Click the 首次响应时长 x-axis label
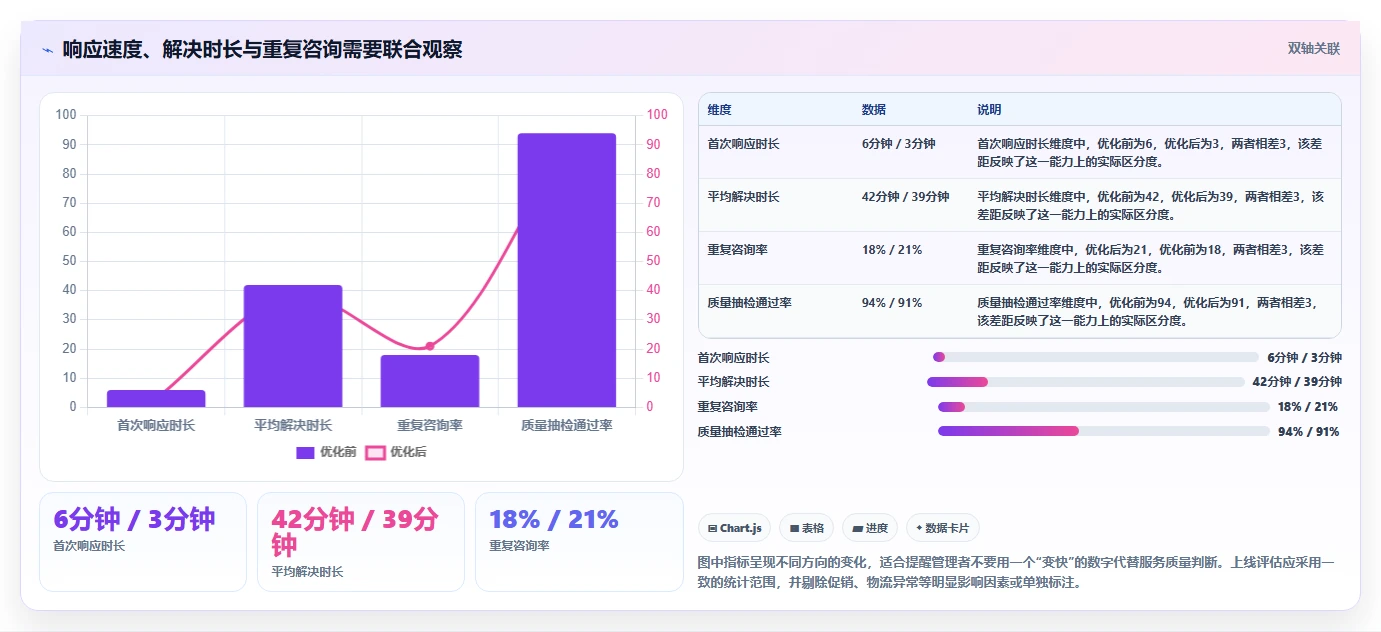Image resolution: width=1381 pixels, height=632 pixels. tap(156, 425)
